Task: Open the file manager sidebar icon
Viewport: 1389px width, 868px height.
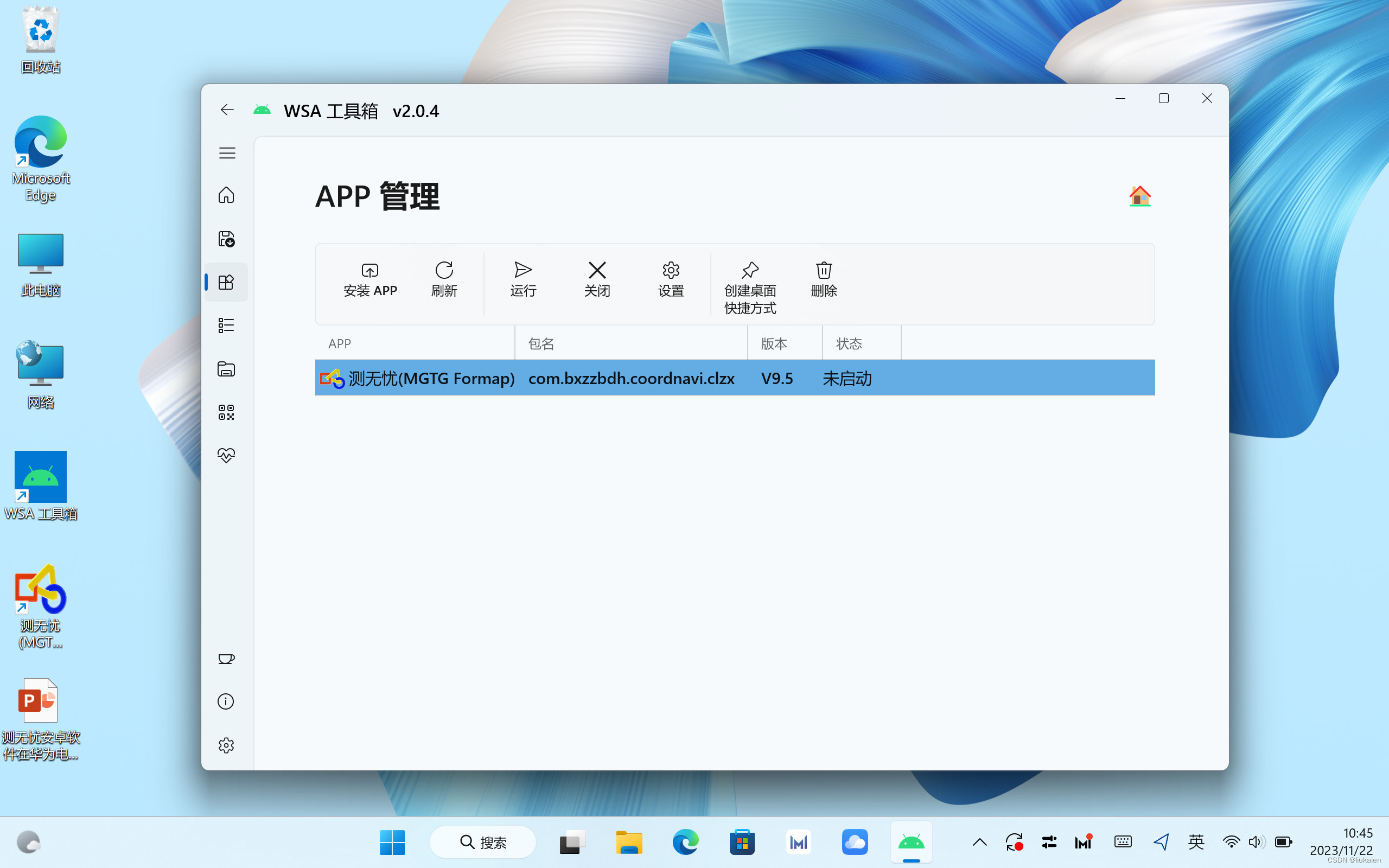Action: 226,369
